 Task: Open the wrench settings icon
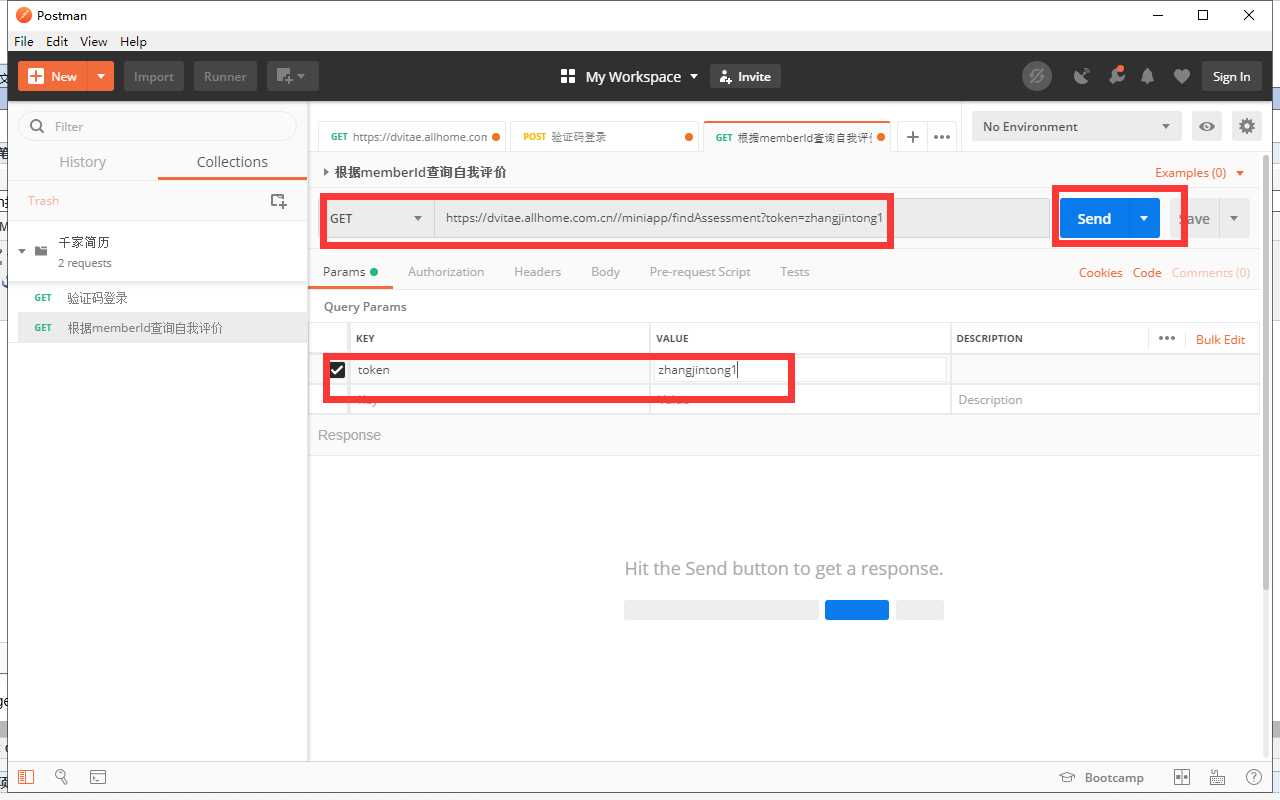coord(1115,76)
